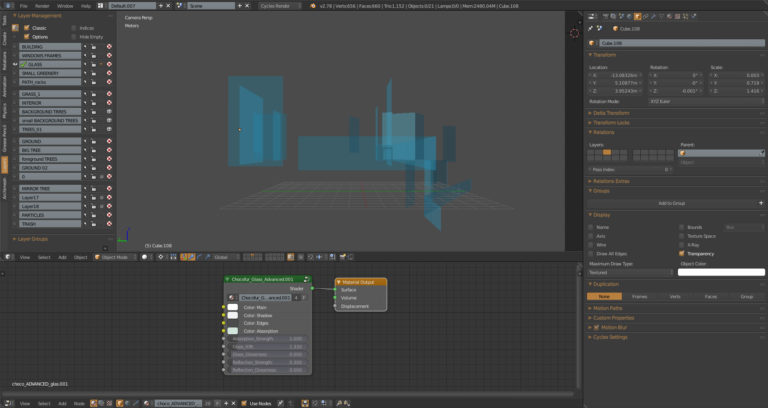The width and height of the screenshot is (768, 408).
Task: Open the Window menu in top bar
Action: 64,6
